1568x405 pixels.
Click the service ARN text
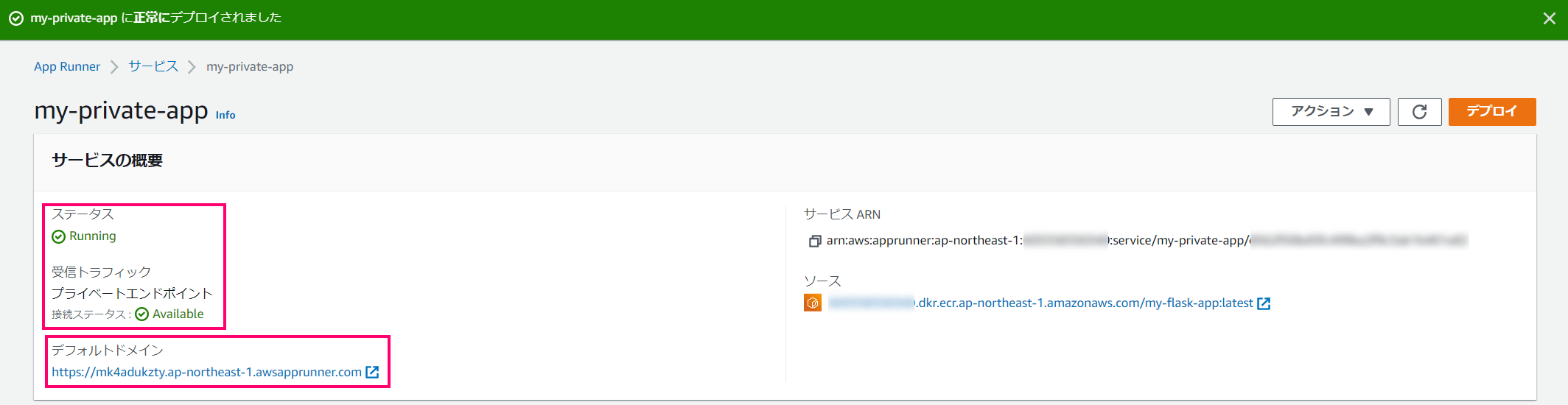click(1147, 241)
